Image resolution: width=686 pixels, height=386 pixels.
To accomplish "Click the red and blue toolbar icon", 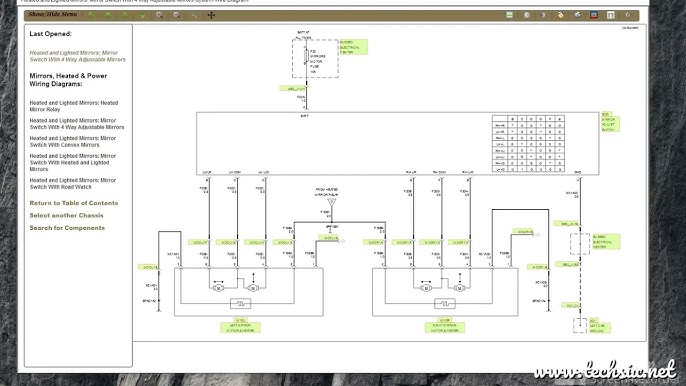I will [x=594, y=15].
